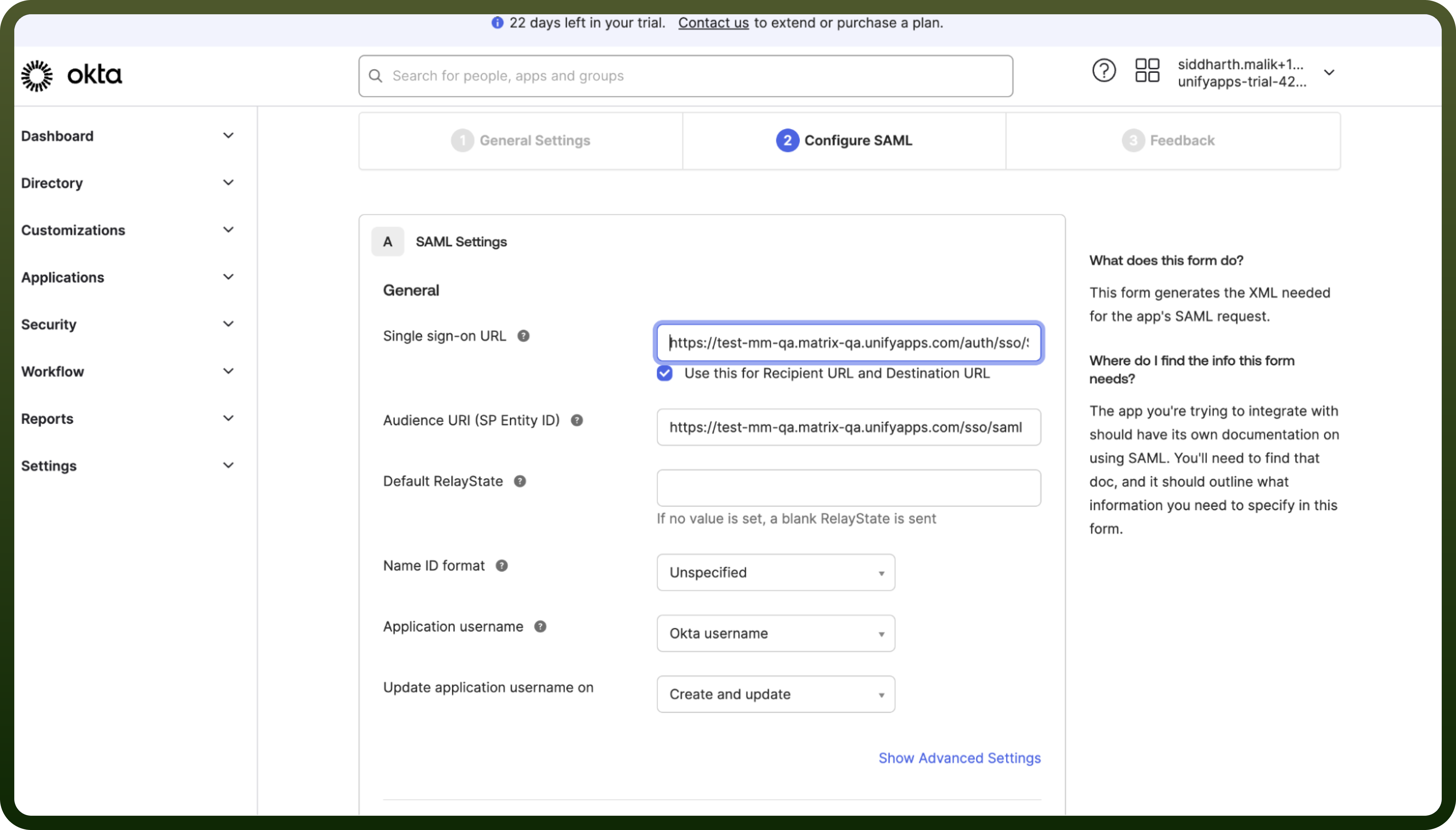Click the search magnifier icon
The width and height of the screenshot is (1456, 830).
(375, 76)
